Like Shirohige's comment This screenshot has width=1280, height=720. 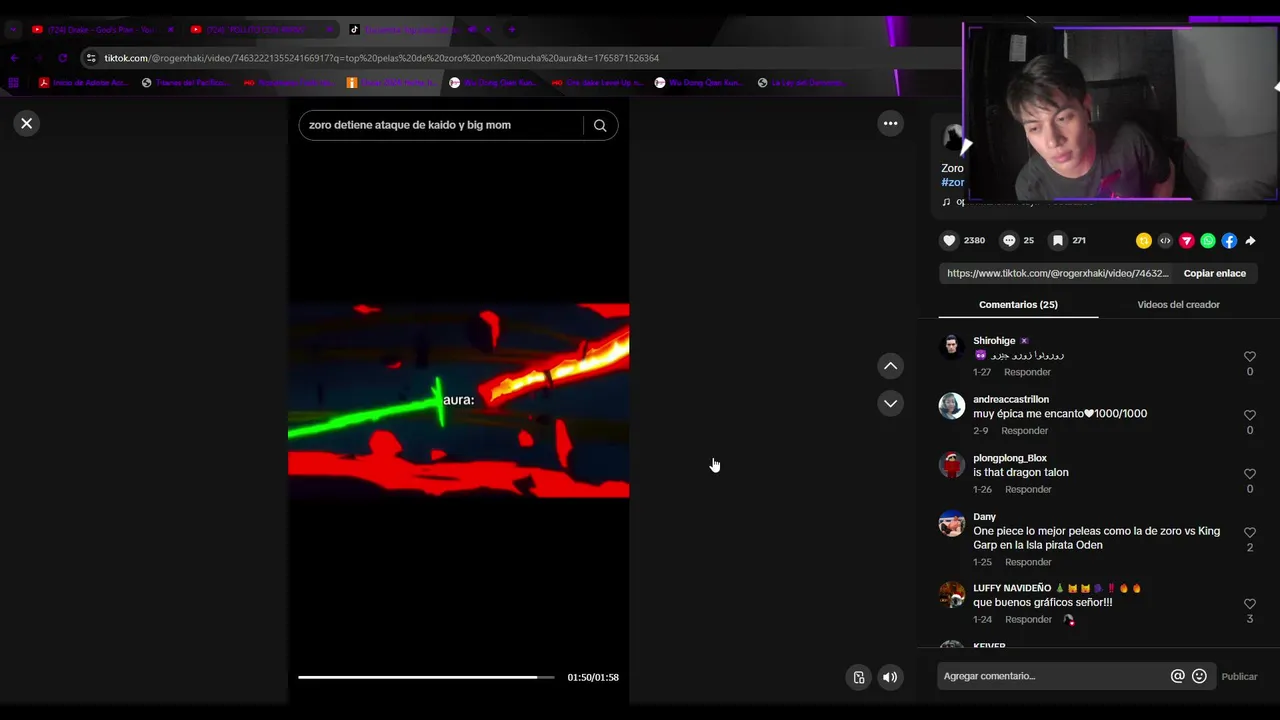click(1250, 356)
